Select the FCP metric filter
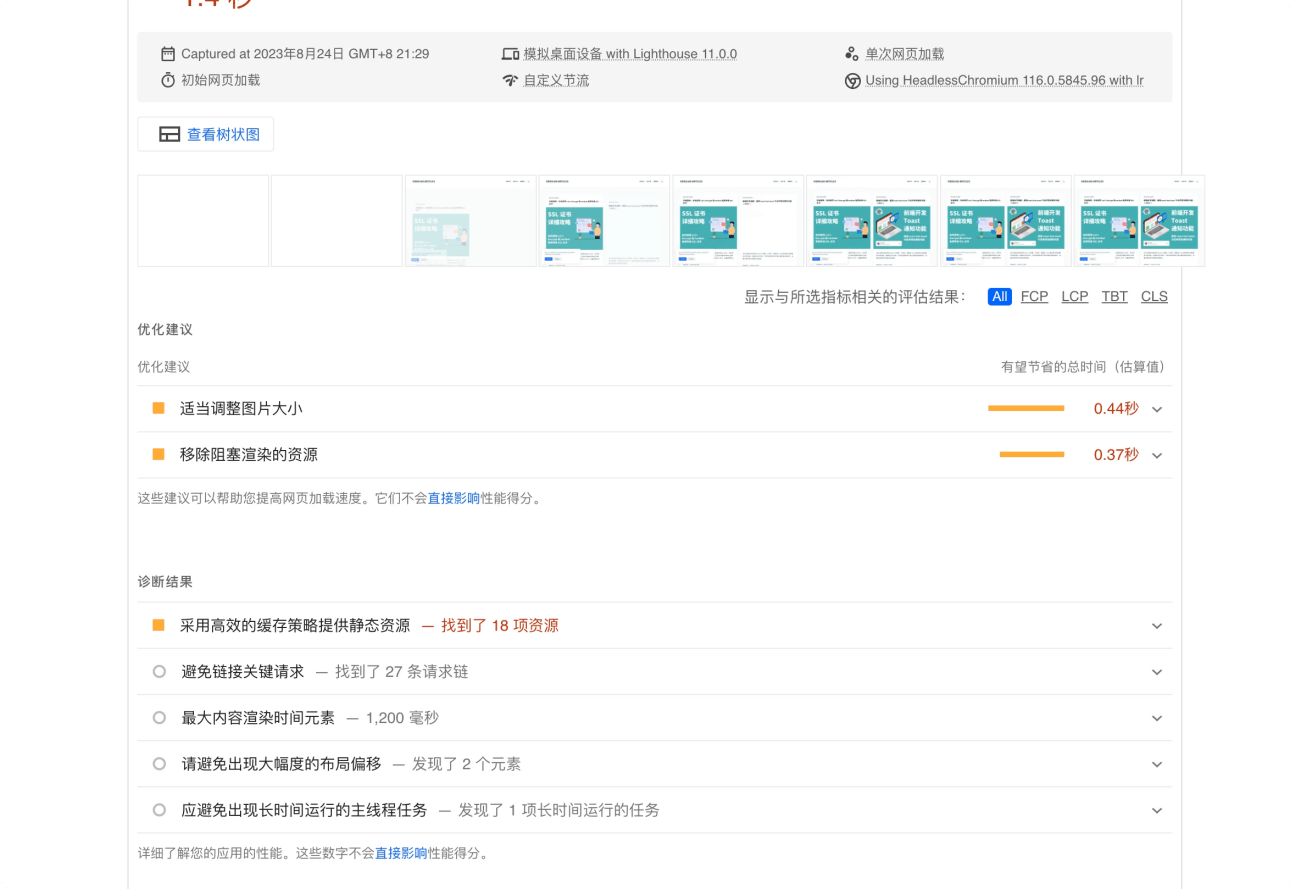 (1034, 296)
